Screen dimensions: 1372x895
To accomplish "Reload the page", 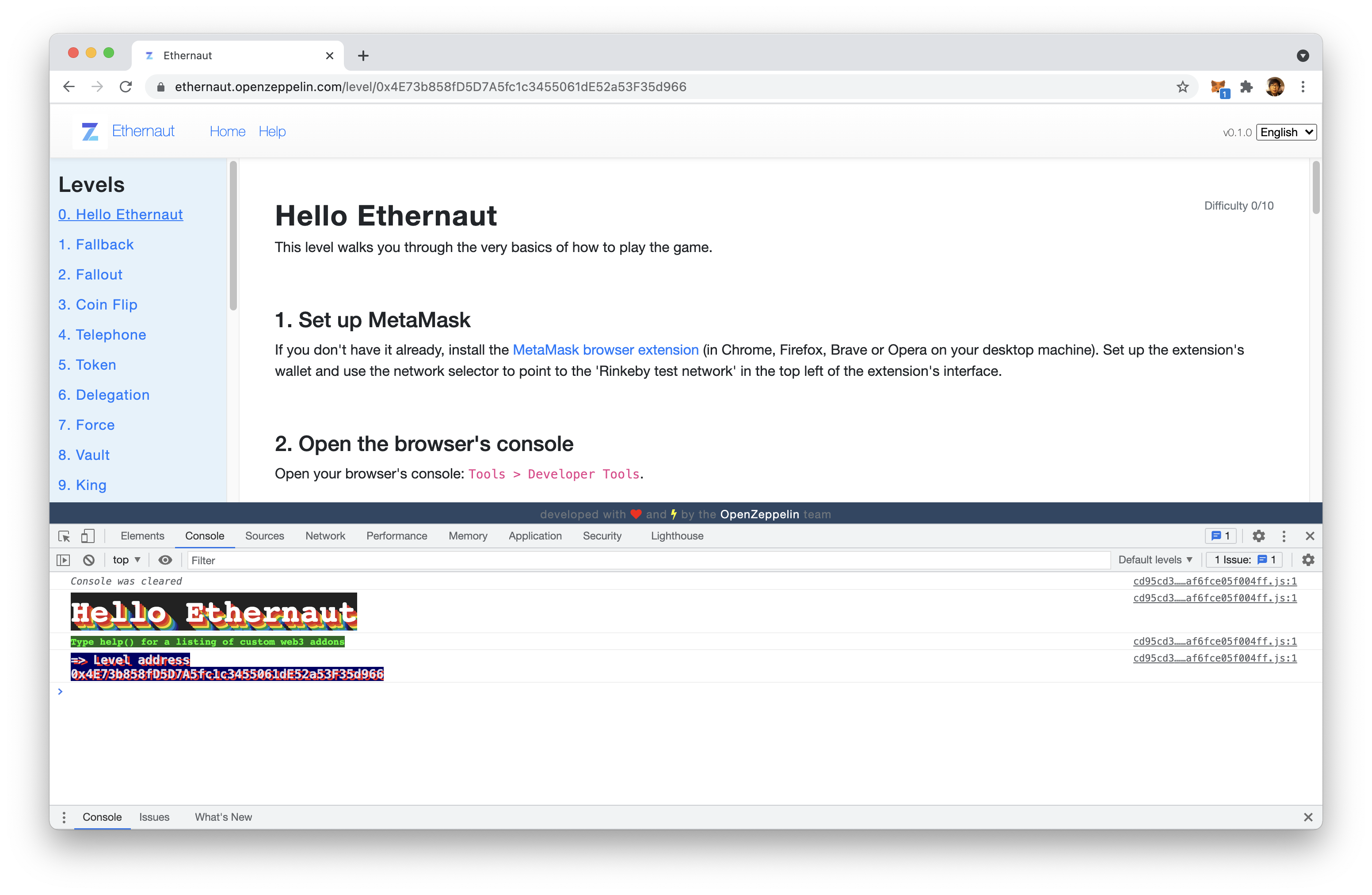I will click(126, 87).
